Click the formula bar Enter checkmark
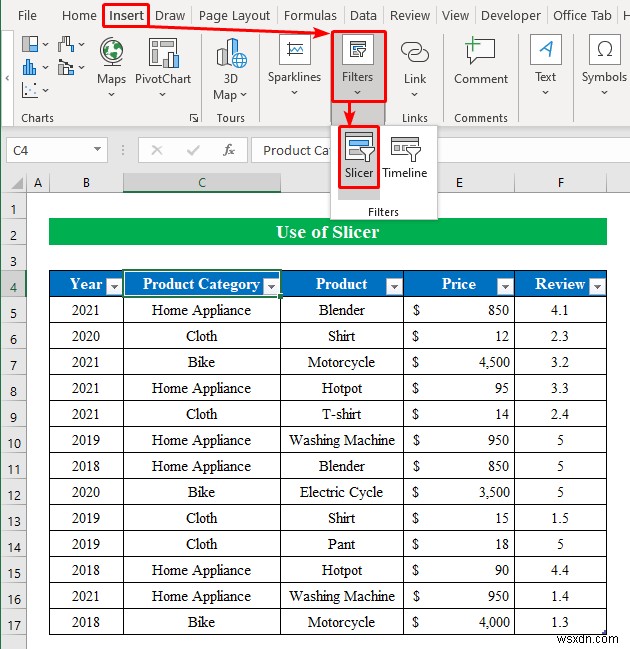 [x=193, y=150]
